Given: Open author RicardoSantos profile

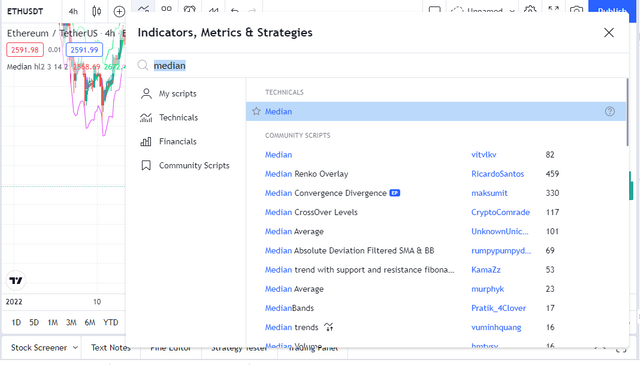Looking at the screenshot, I should click(x=498, y=174).
